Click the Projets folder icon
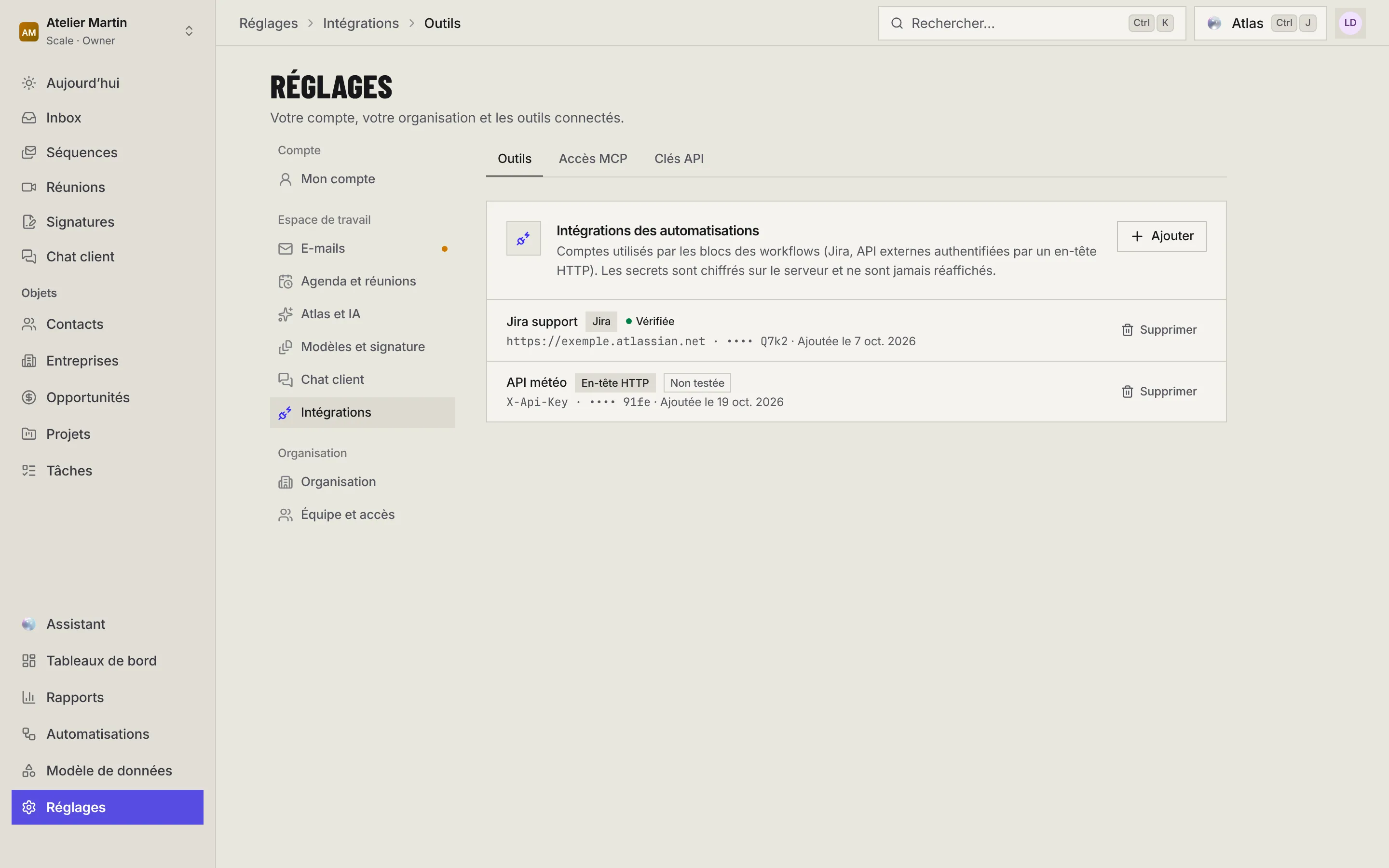Screen dimensions: 1389x868 (29, 434)
